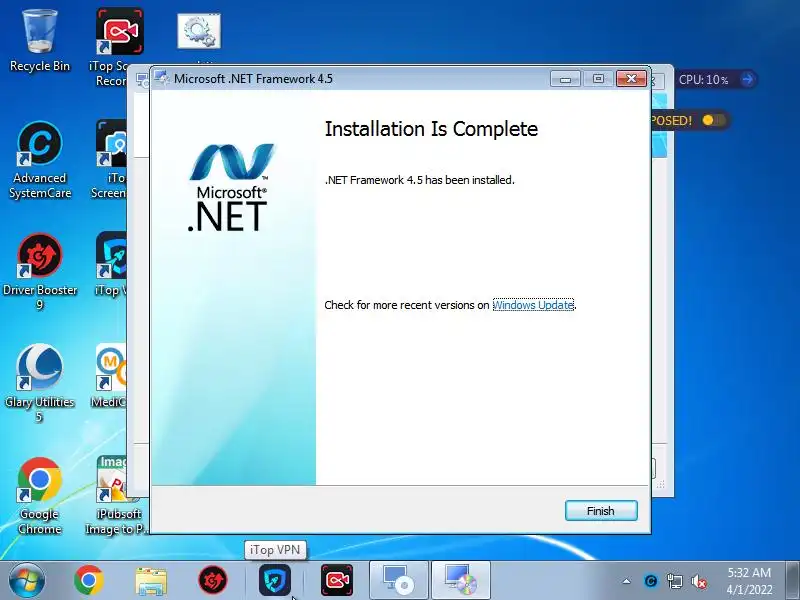Minimize the .NET Framework 4.5 window
The width and height of the screenshot is (800, 600).
click(x=565, y=79)
